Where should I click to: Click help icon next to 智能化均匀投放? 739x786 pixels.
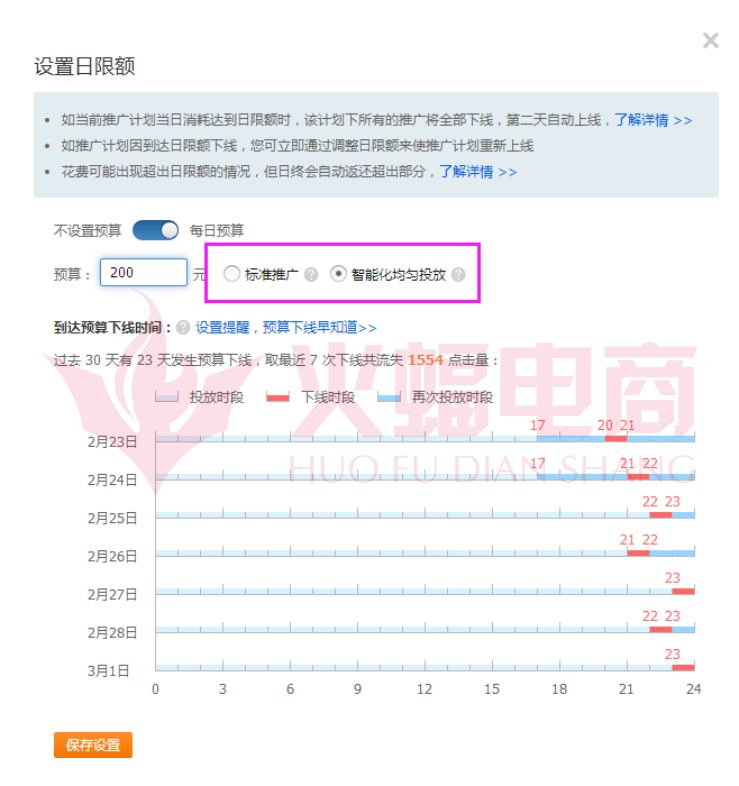pyautogui.click(x=458, y=275)
